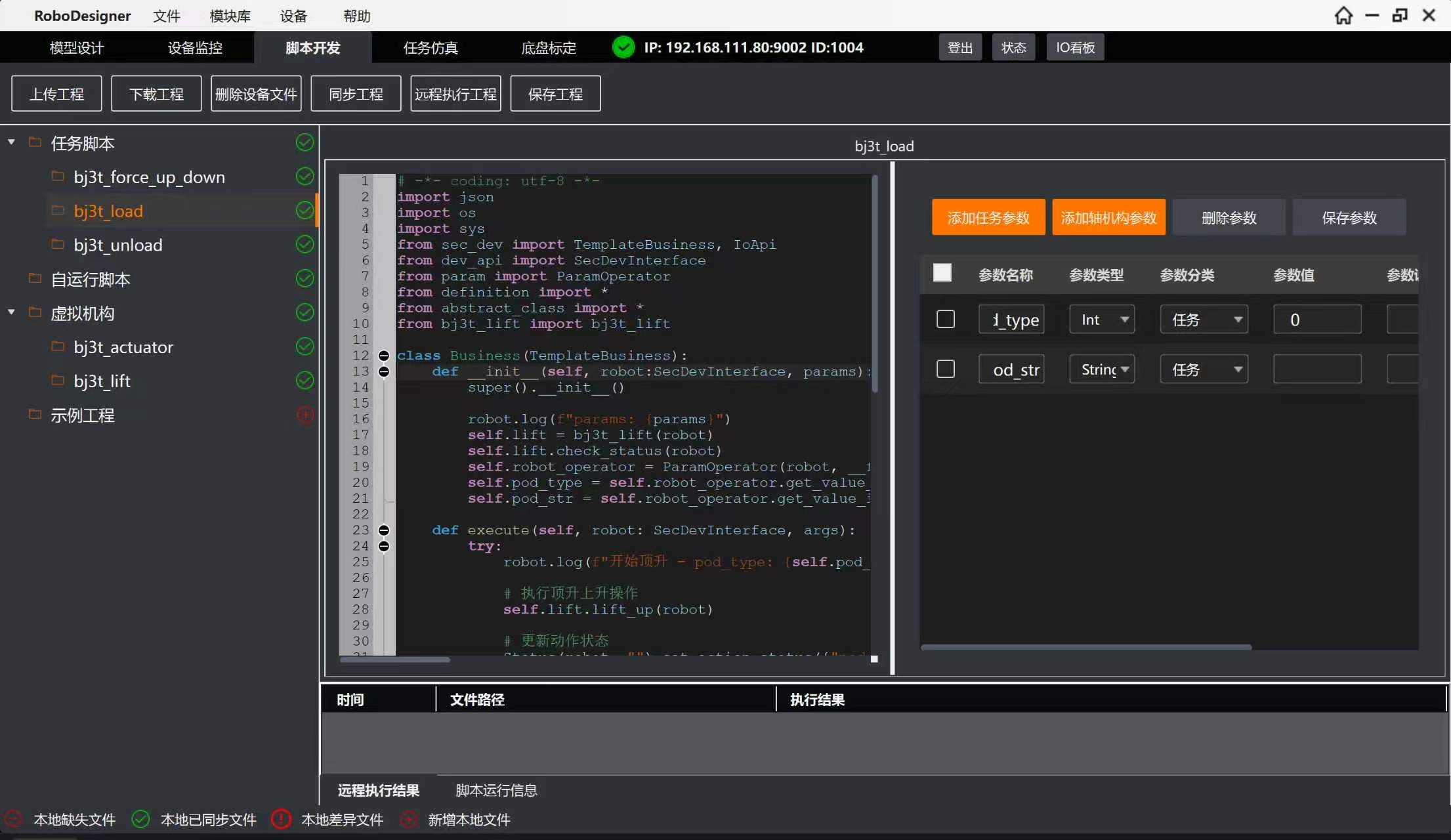Click folder icon beside bj3t_force_up_down
The width and height of the screenshot is (1451, 840).
tap(58, 176)
